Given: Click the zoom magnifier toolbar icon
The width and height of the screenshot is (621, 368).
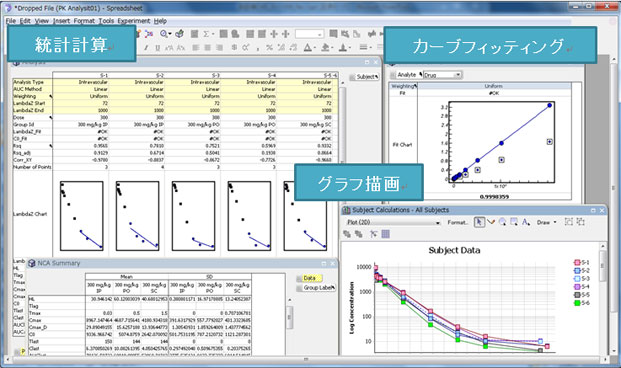Looking at the screenshot, I should coord(164,34).
